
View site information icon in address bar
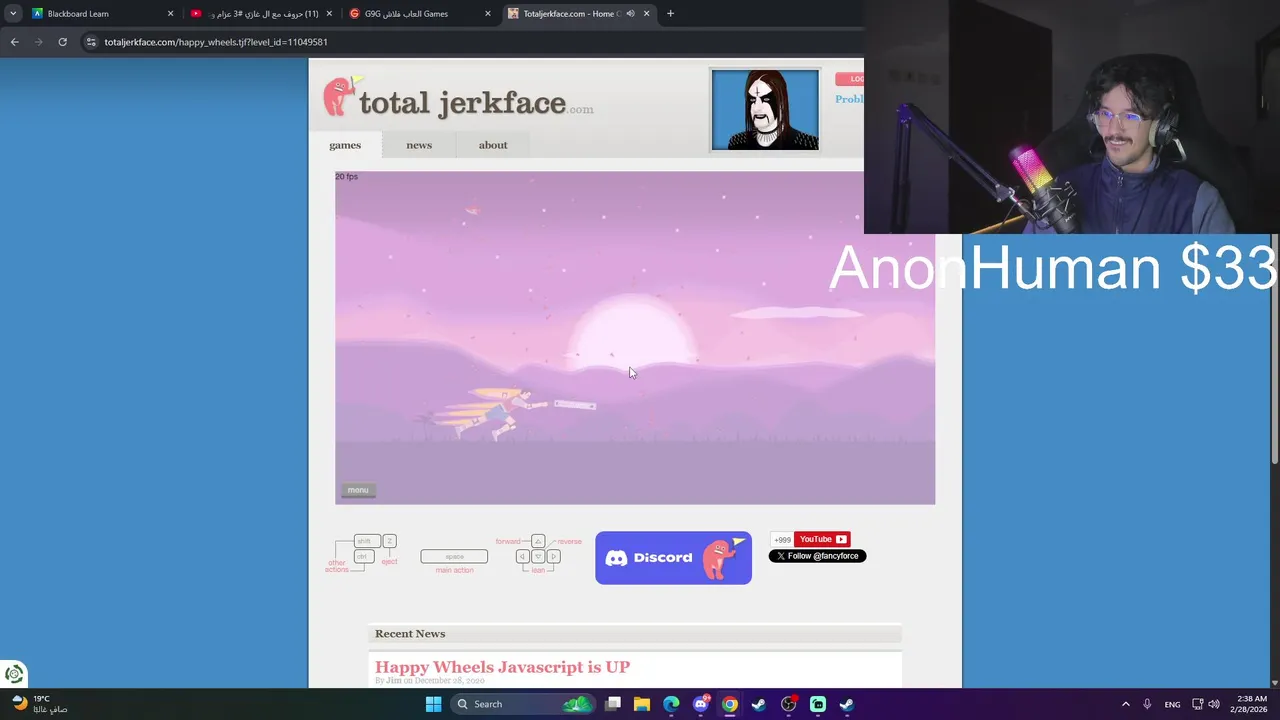point(91,42)
